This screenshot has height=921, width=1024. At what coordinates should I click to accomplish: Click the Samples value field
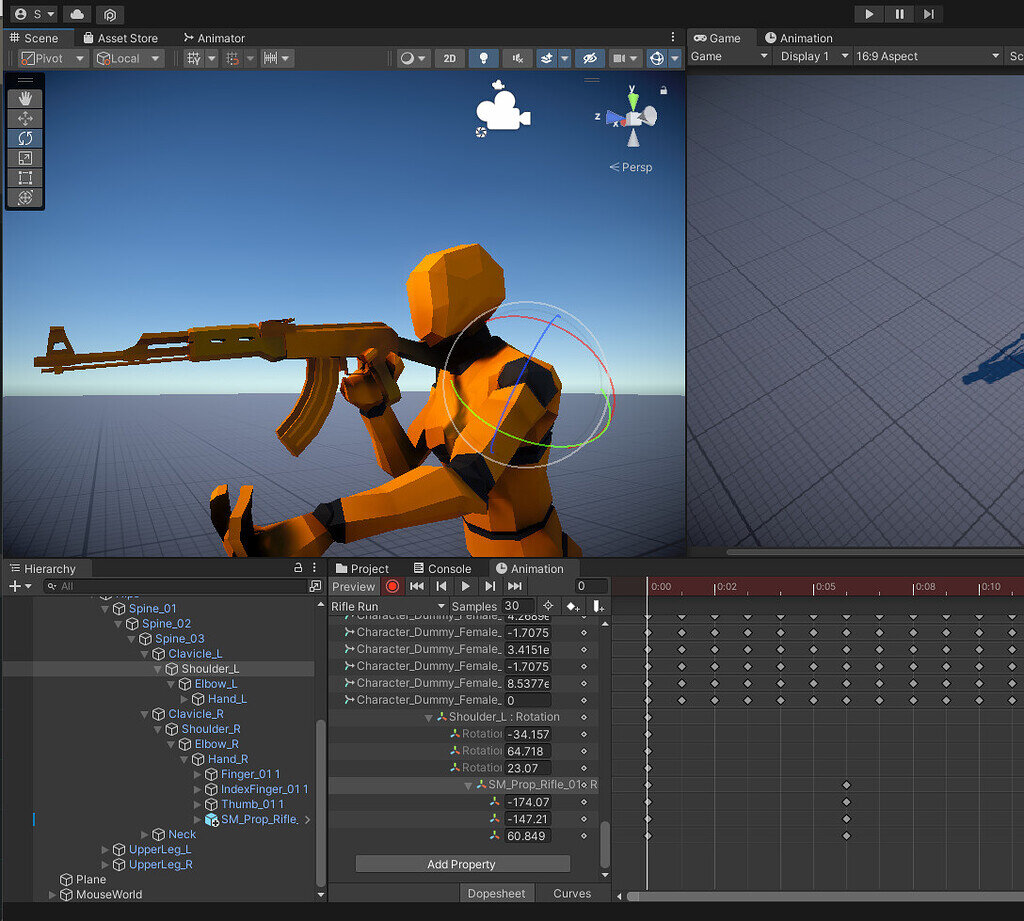[x=516, y=605]
